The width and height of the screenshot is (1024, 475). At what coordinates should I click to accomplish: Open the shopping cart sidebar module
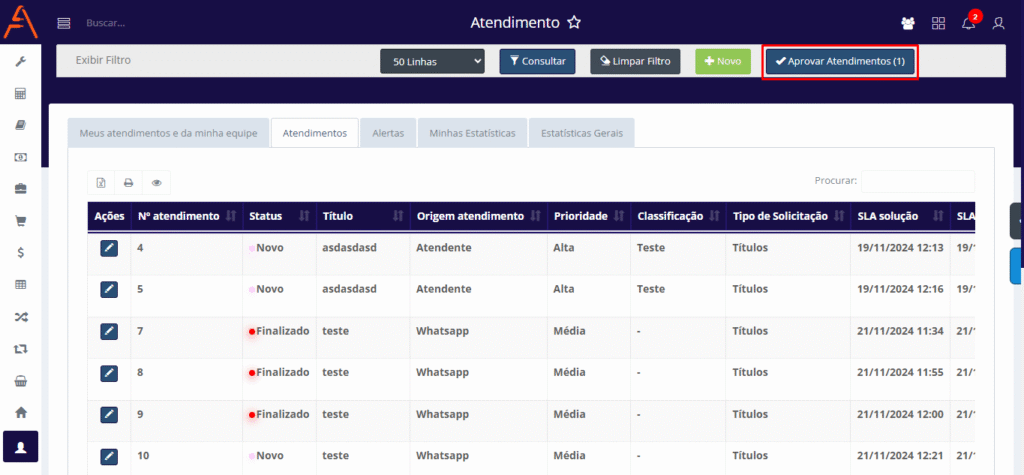pos(20,221)
